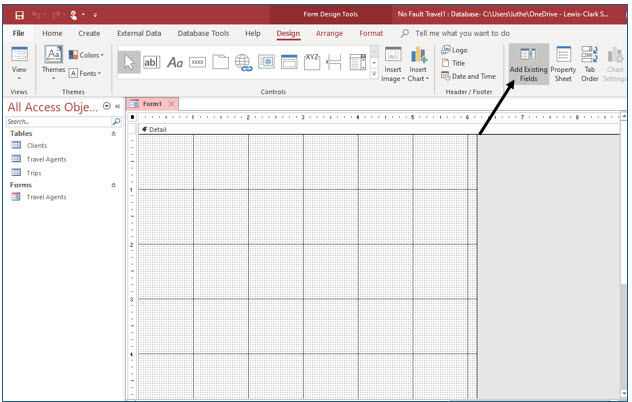Switch to the Arrange ribbon tab
632x402 pixels.
point(329,33)
